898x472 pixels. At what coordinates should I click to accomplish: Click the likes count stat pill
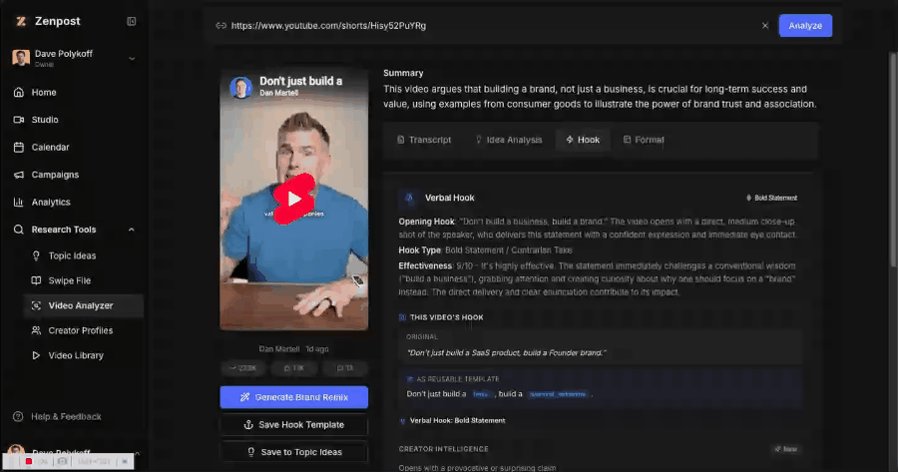coord(294,368)
